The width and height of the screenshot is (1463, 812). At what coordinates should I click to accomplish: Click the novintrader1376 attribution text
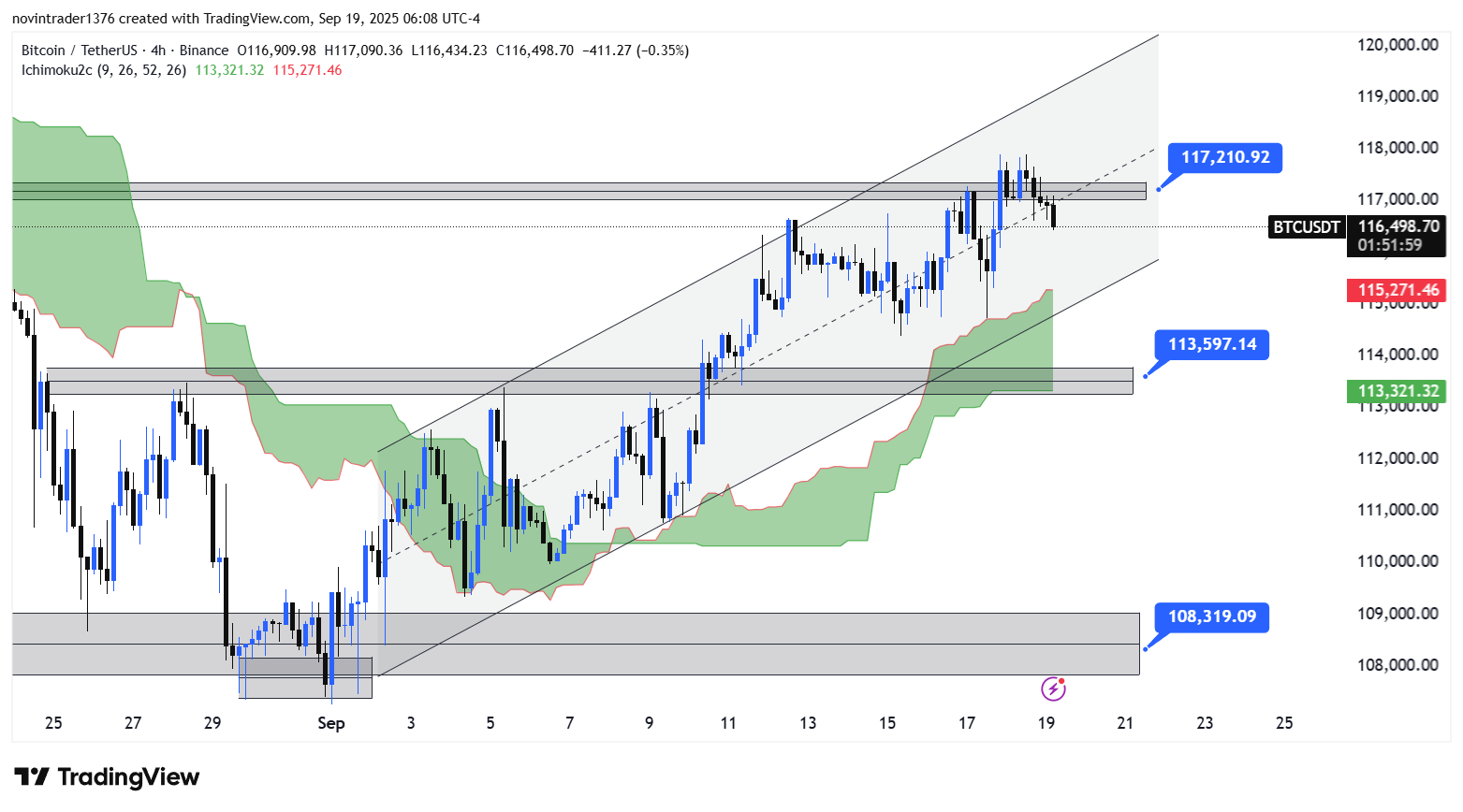pos(61,19)
